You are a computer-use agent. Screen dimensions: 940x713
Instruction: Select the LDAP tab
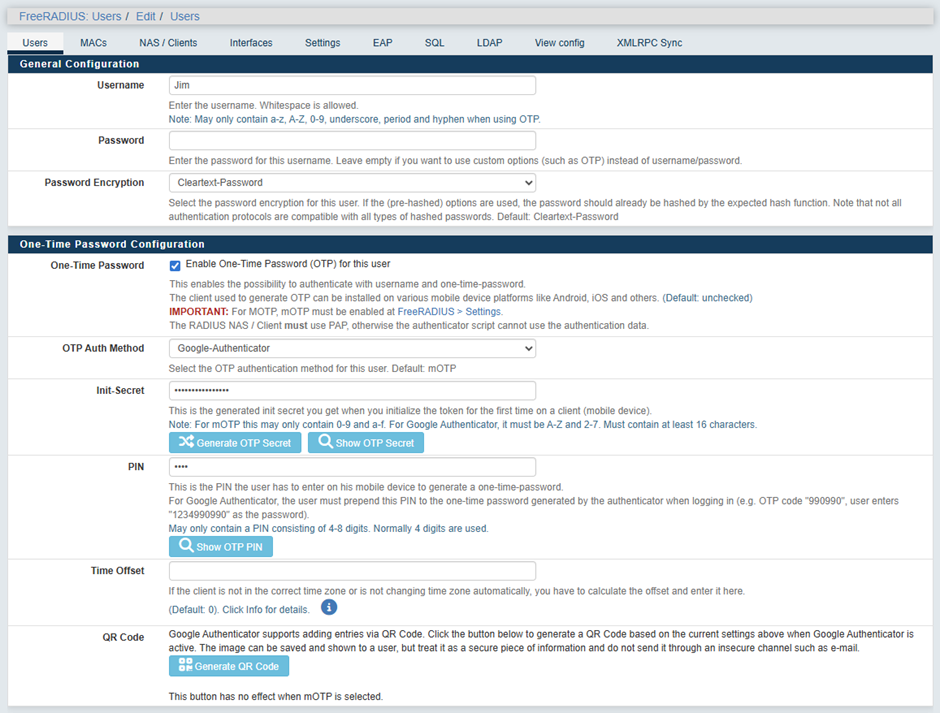pyautogui.click(x=489, y=43)
